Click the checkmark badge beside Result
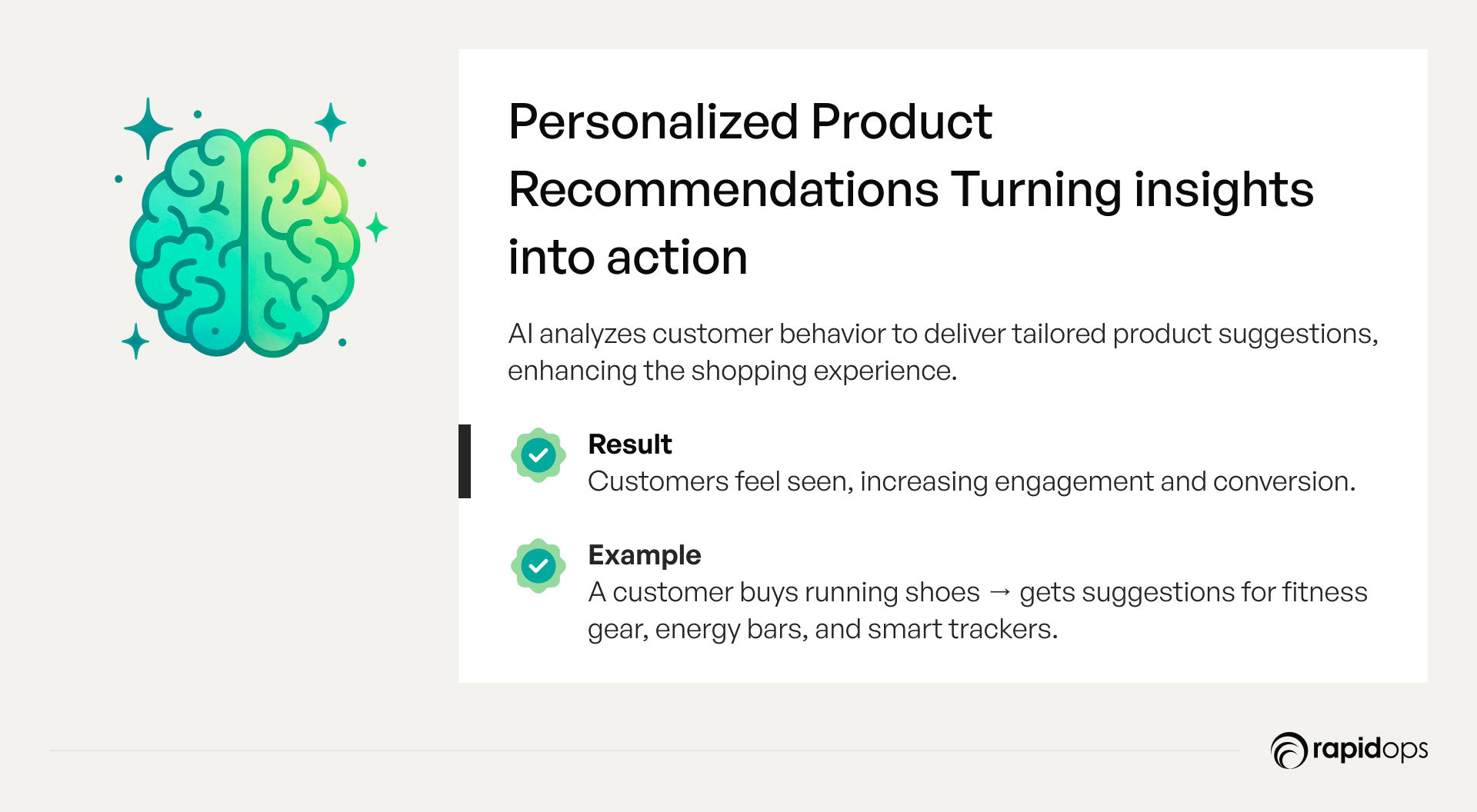1477x812 pixels. click(x=538, y=455)
